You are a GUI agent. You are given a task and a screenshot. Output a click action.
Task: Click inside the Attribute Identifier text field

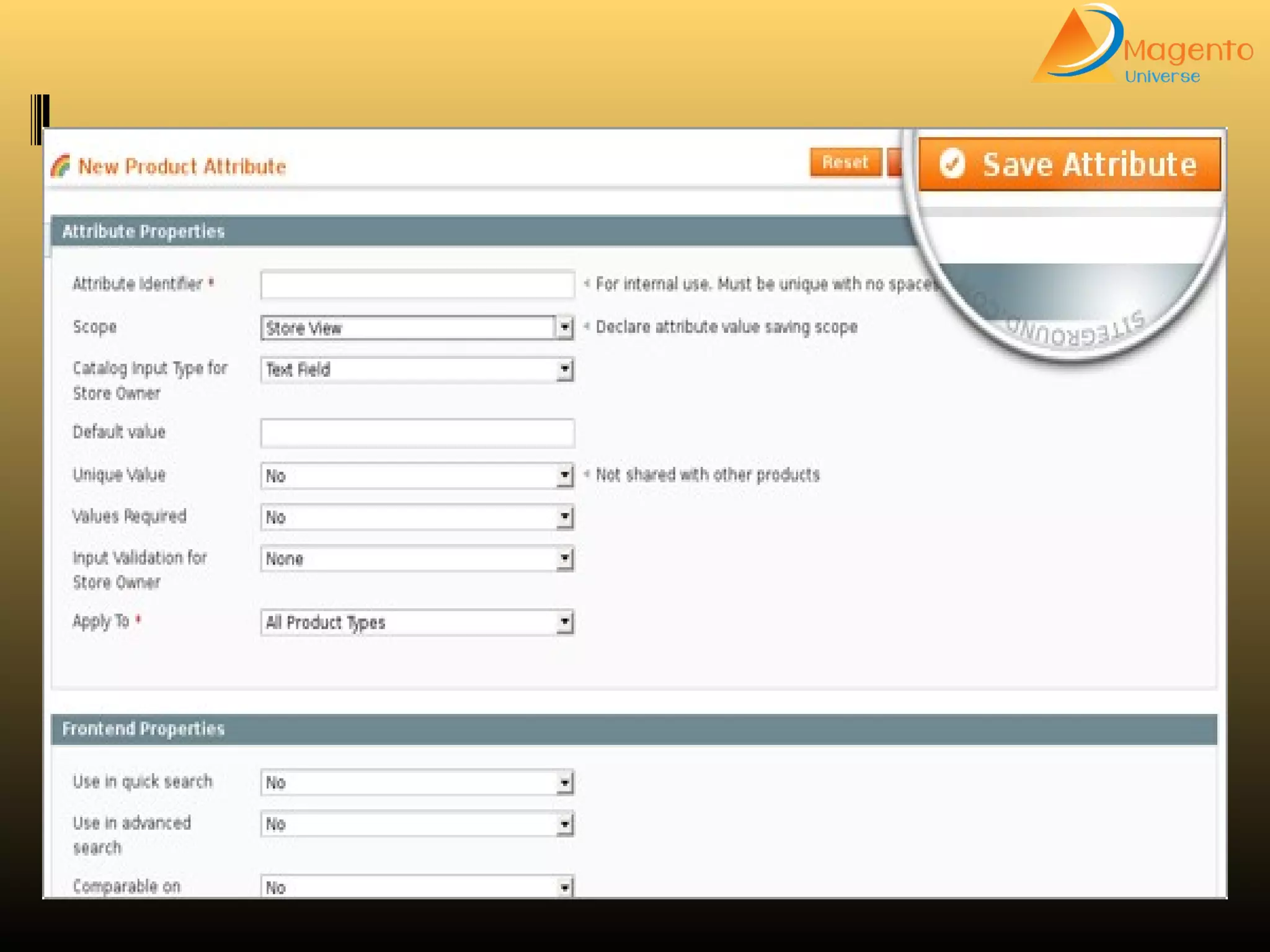(417, 285)
